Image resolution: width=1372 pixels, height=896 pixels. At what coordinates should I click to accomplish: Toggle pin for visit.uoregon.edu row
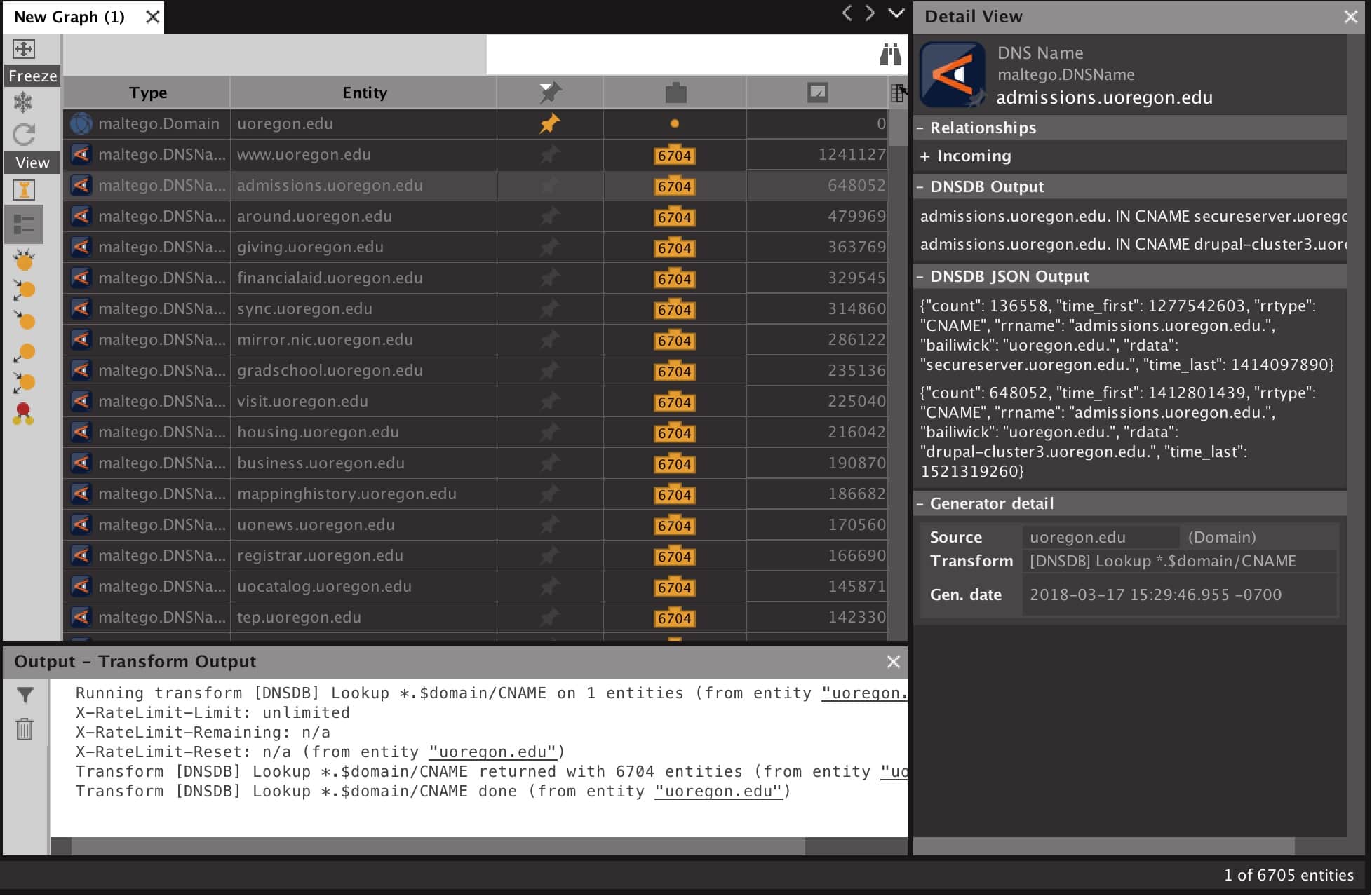(550, 402)
